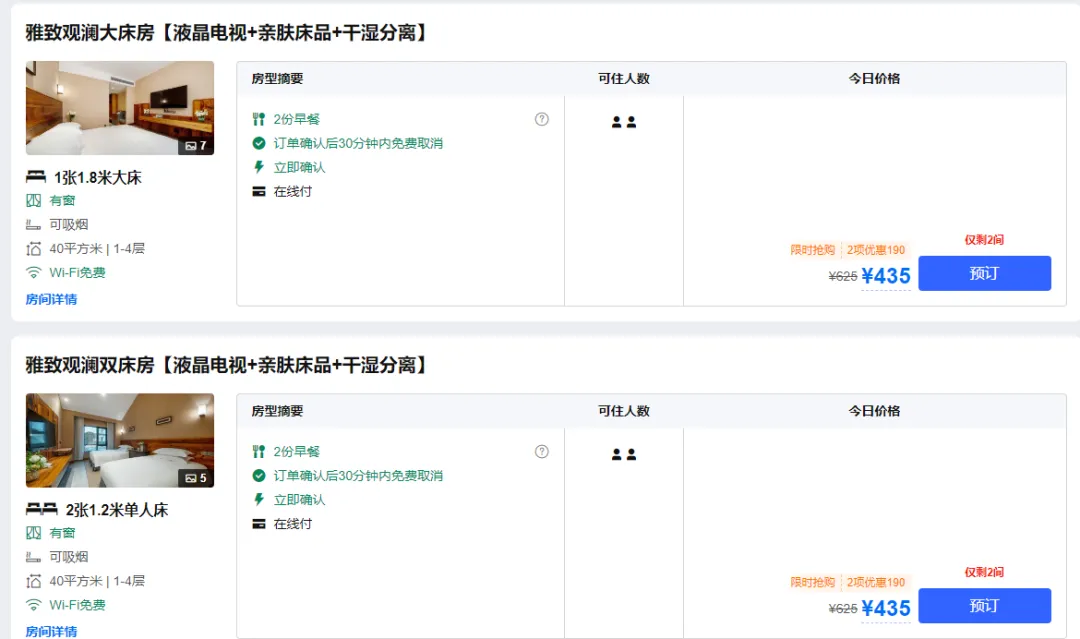Viewport: 1080px width, 639px height.
Task: Open photo count badge on twin room image
Action: coord(196,478)
